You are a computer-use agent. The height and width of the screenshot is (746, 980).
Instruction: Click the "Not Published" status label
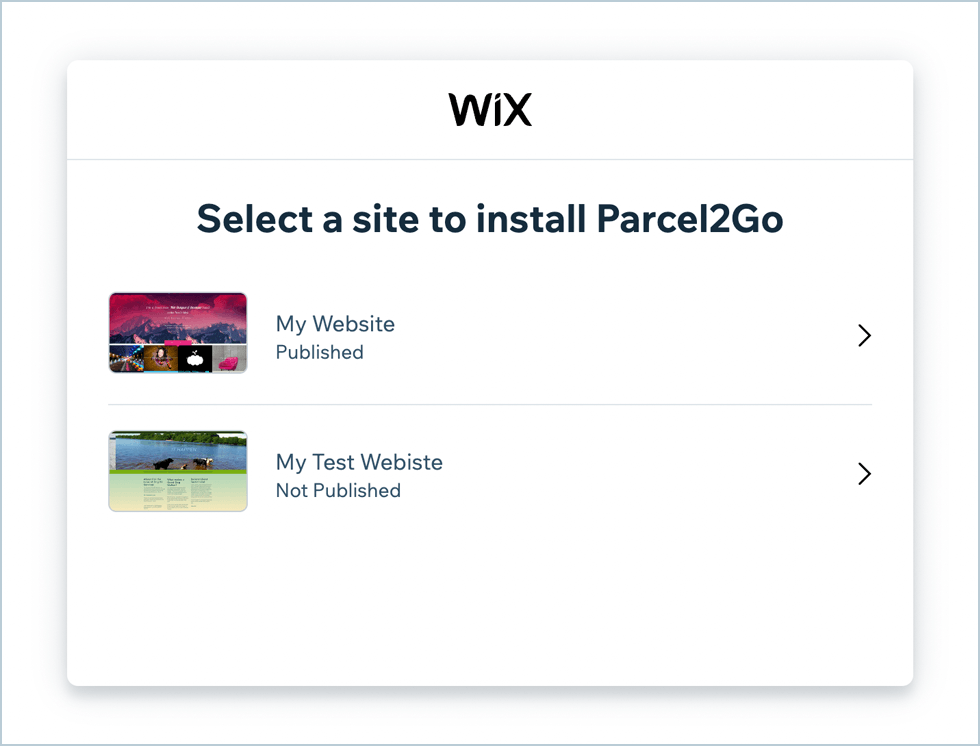pyautogui.click(x=338, y=490)
